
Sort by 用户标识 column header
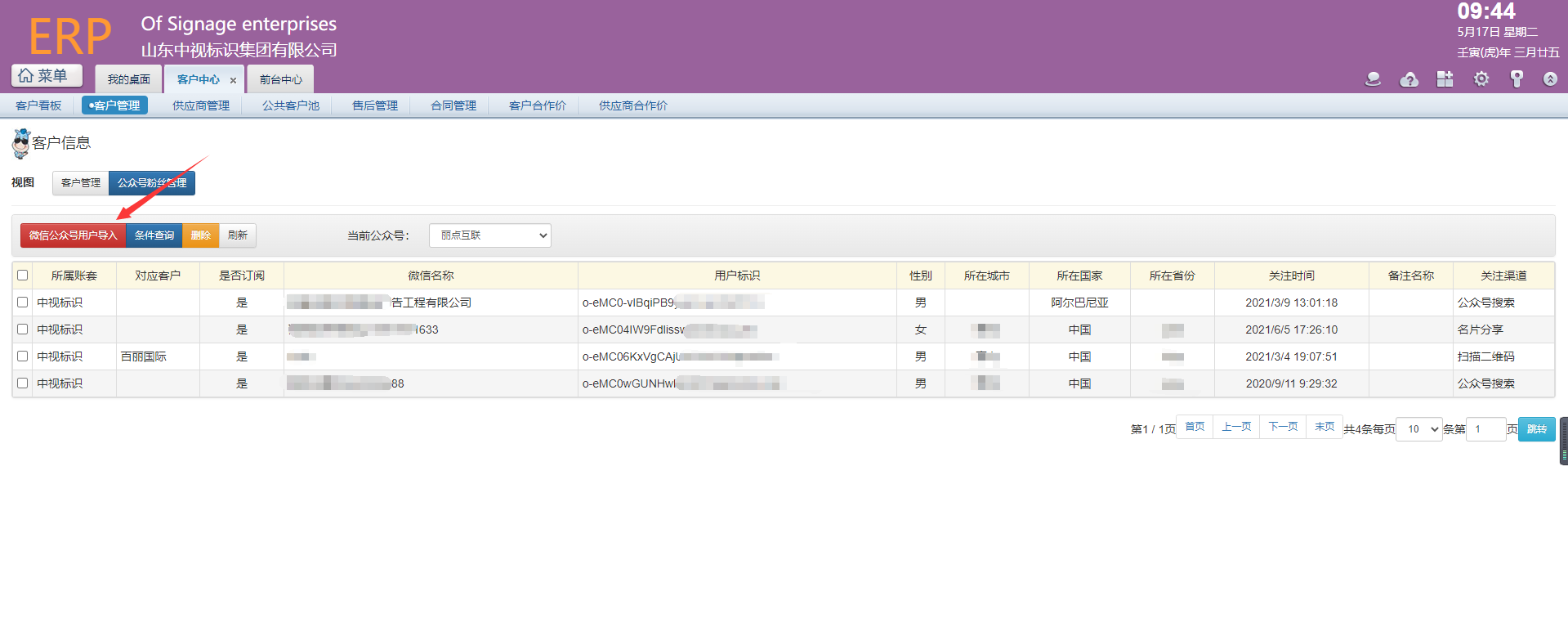(737, 276)
